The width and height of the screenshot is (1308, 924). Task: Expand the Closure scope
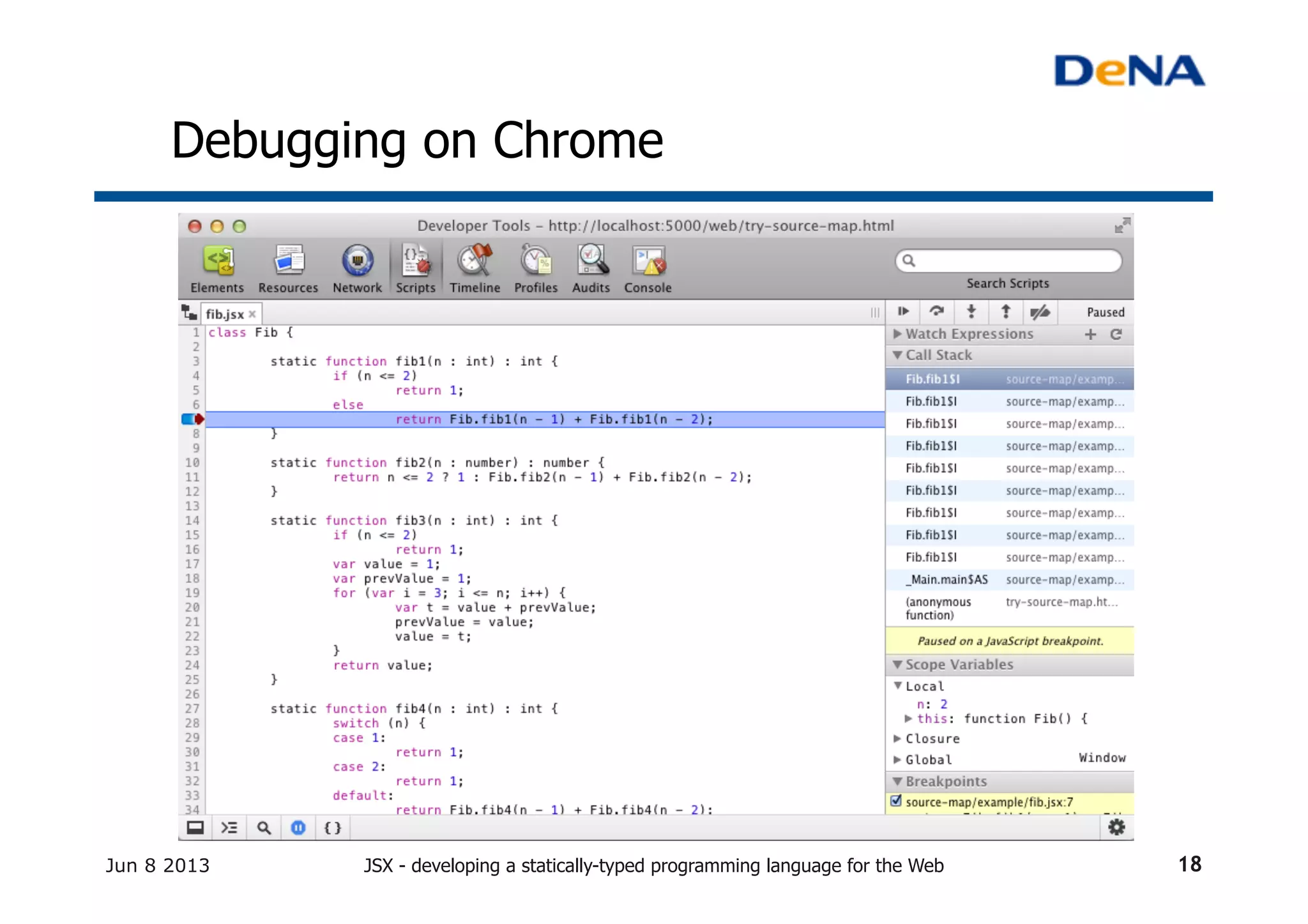[x=897, y=738]
